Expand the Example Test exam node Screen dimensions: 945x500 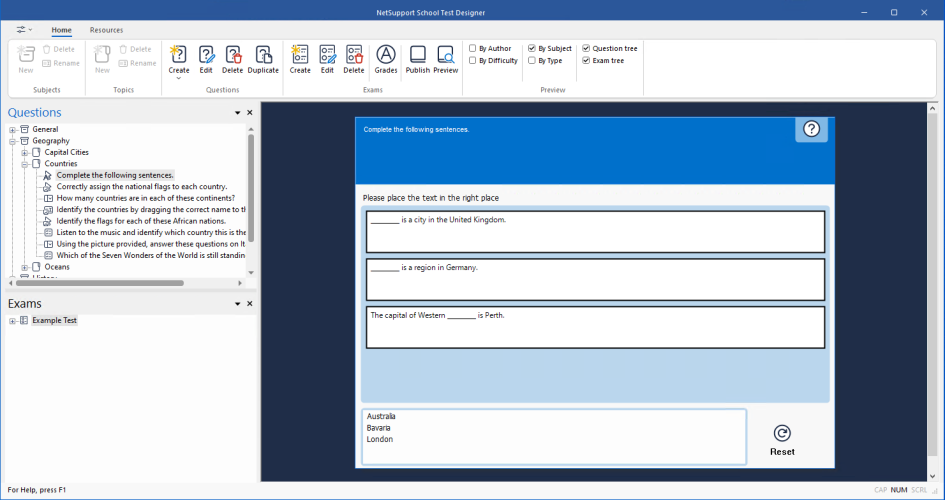click(x=12, y=321)
